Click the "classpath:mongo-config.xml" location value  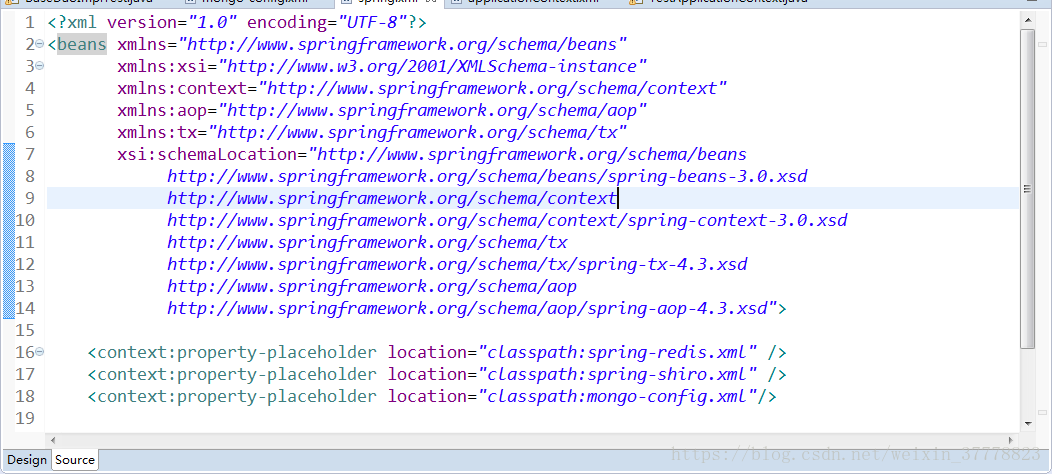(x=617, y=396)
